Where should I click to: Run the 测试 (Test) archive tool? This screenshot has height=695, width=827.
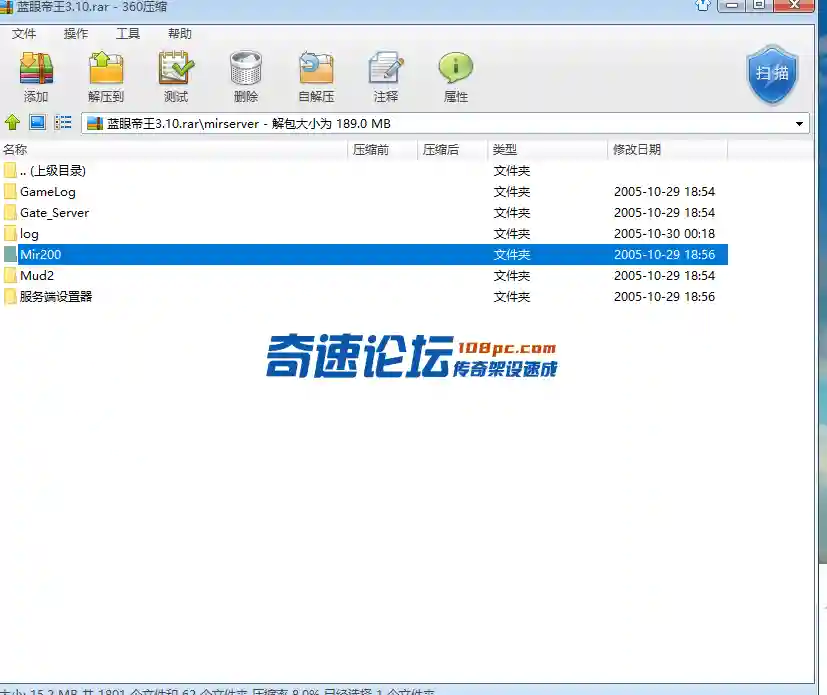point(176,68)
